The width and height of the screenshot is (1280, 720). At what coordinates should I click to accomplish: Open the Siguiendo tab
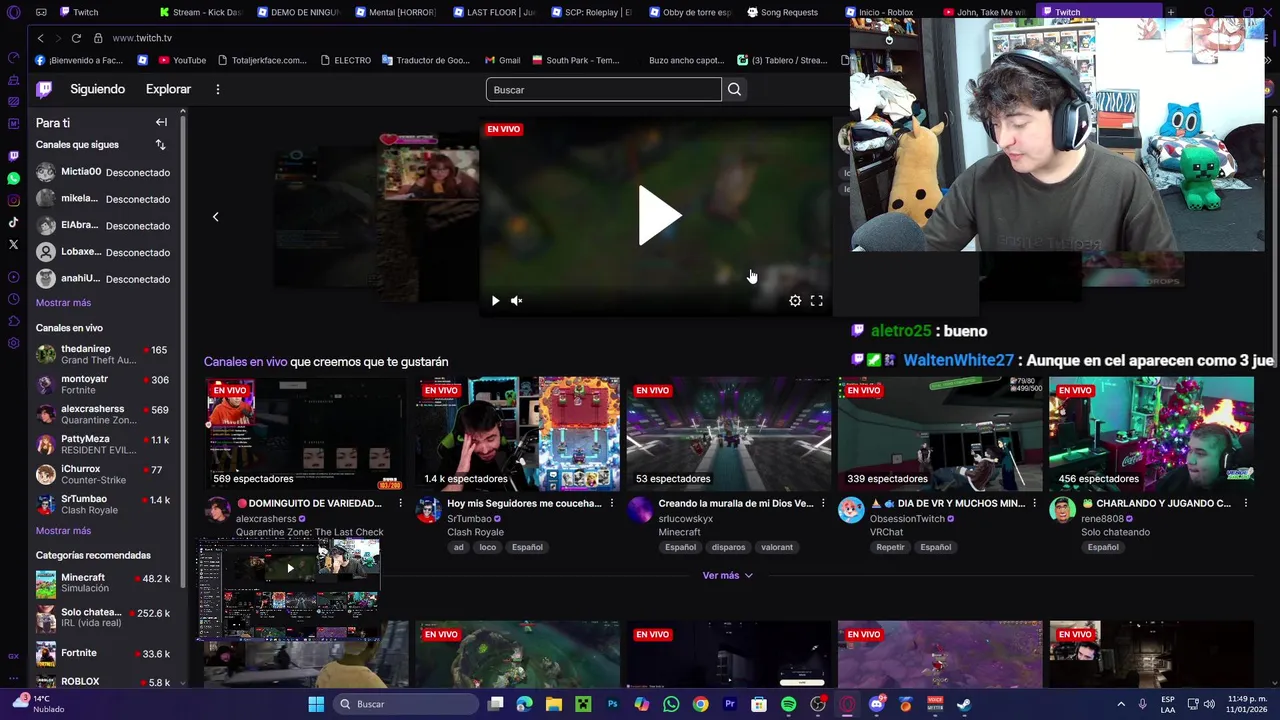(x=97, y=89)
